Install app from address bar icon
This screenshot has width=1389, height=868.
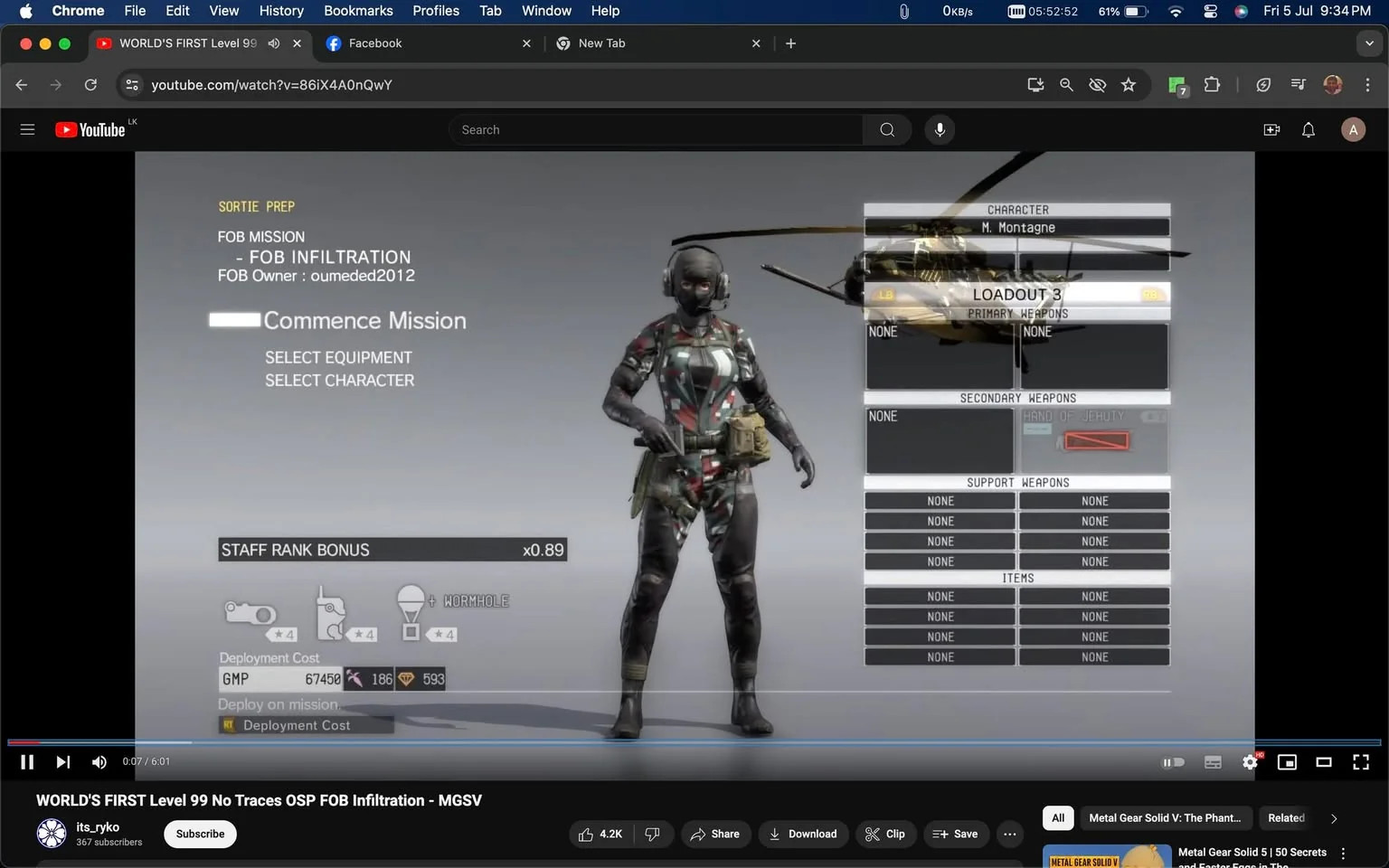coord(1035,85)
